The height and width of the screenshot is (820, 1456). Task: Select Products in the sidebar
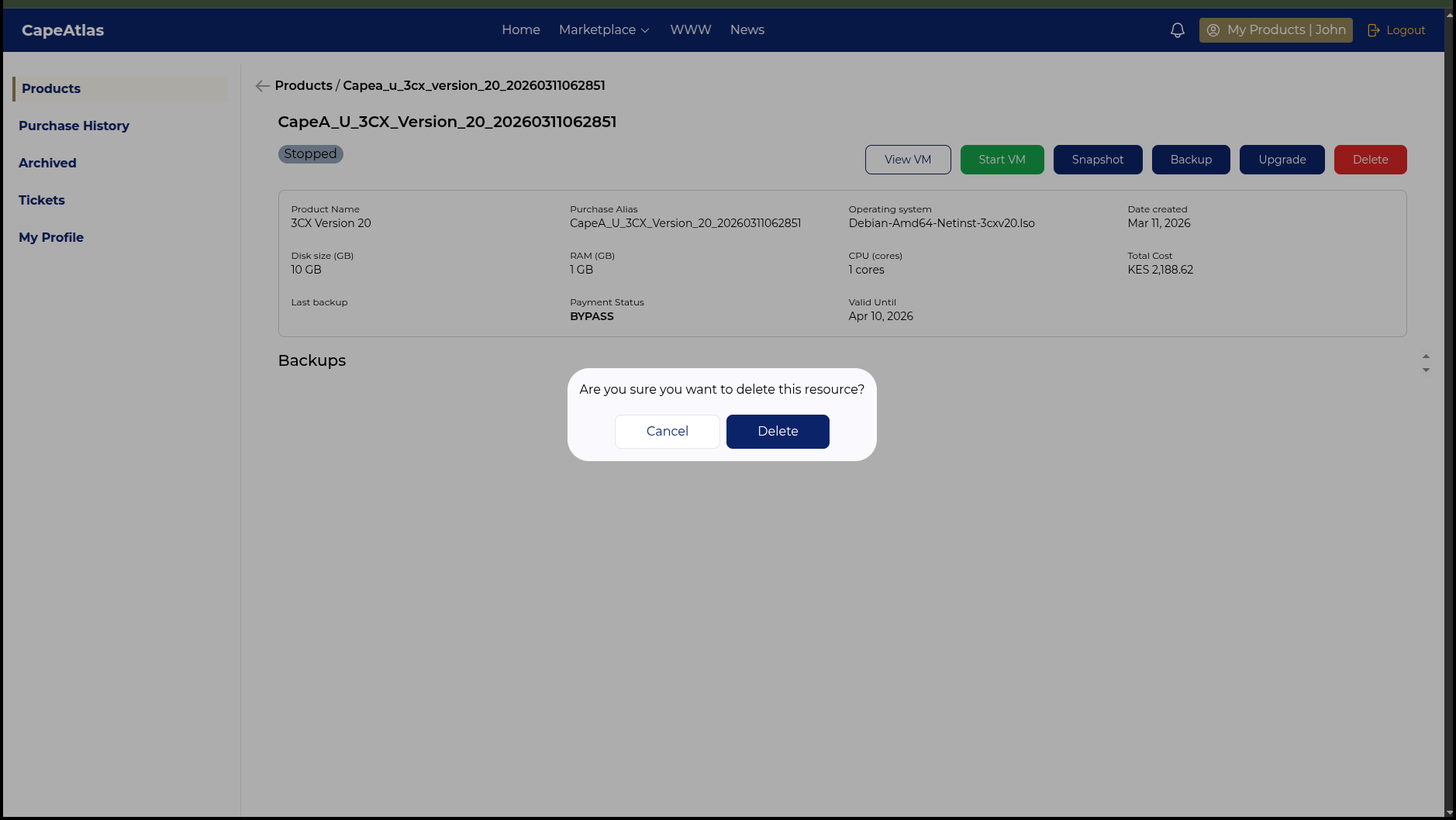click(x=120, y=88)
